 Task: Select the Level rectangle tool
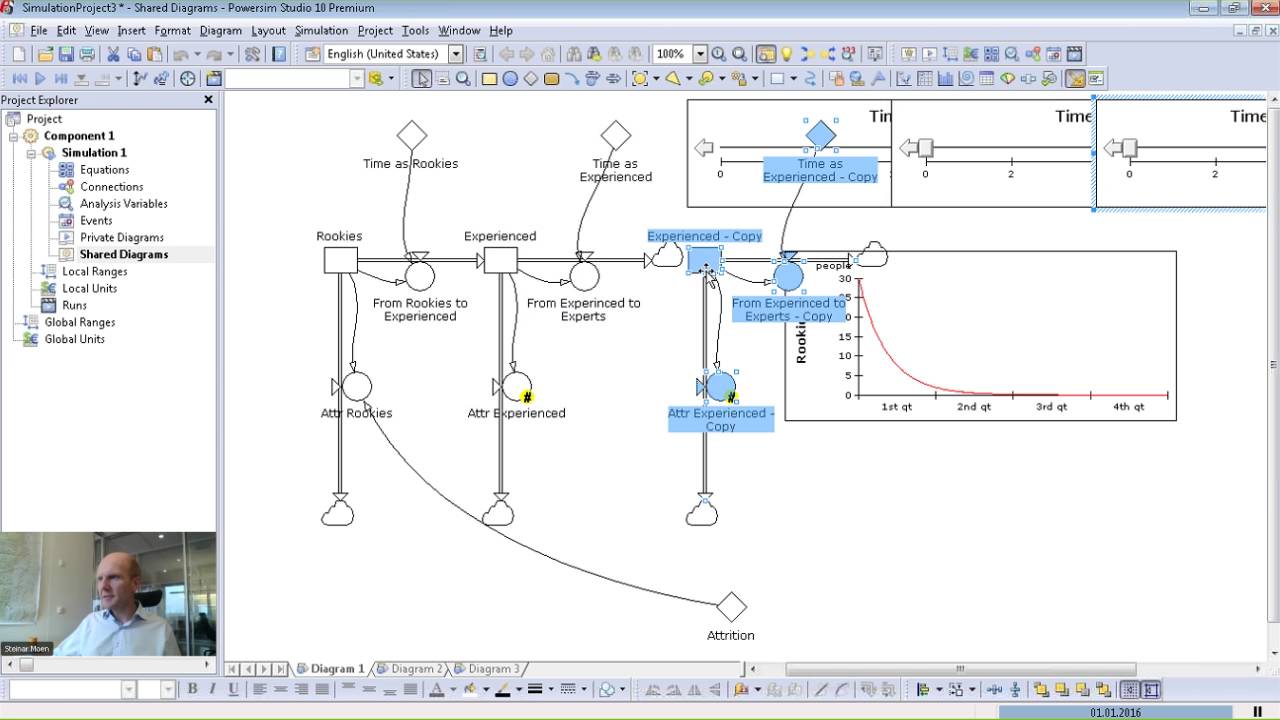[x=490, y=78]
